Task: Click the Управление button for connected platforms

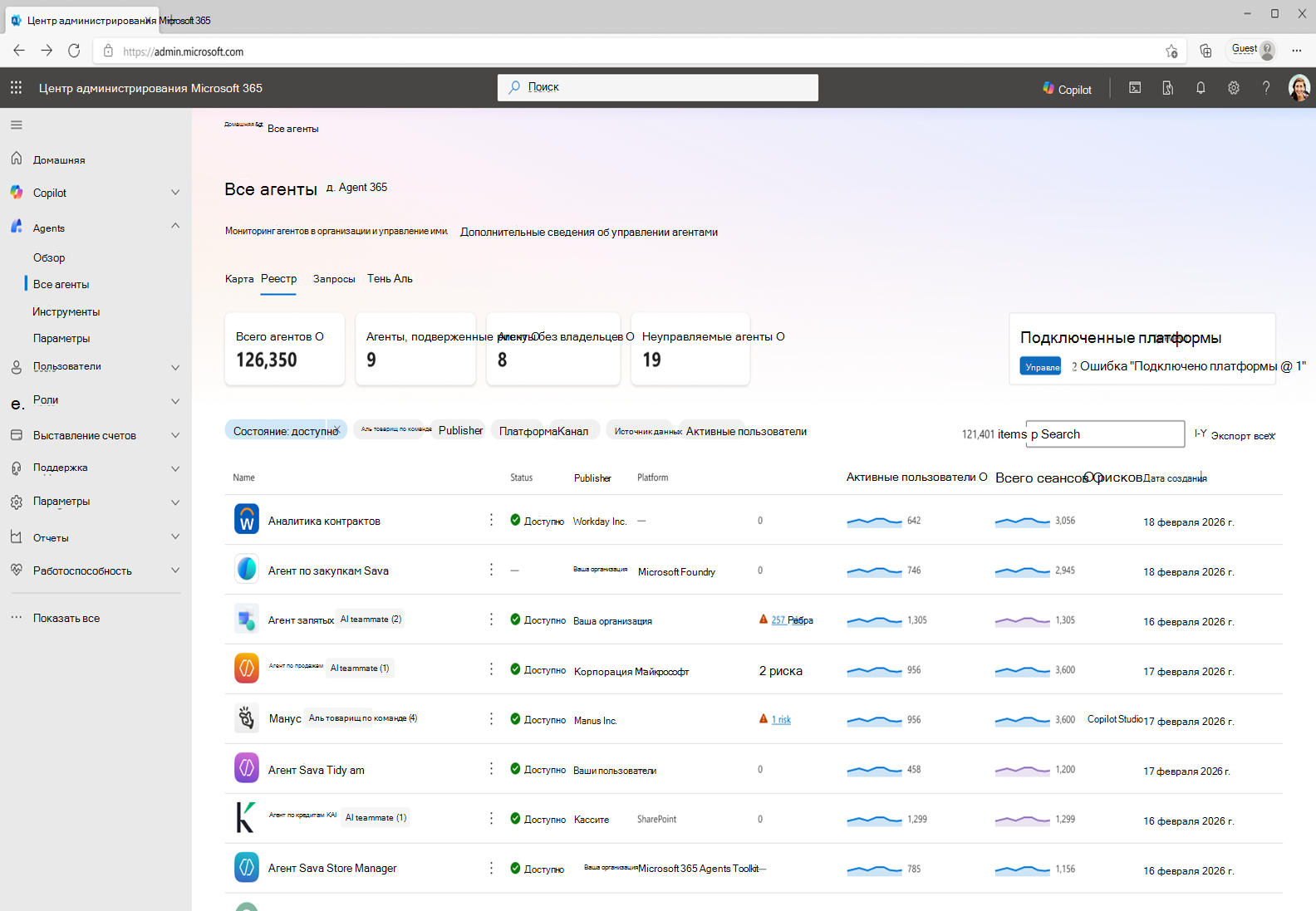Action: (1040, 366)
